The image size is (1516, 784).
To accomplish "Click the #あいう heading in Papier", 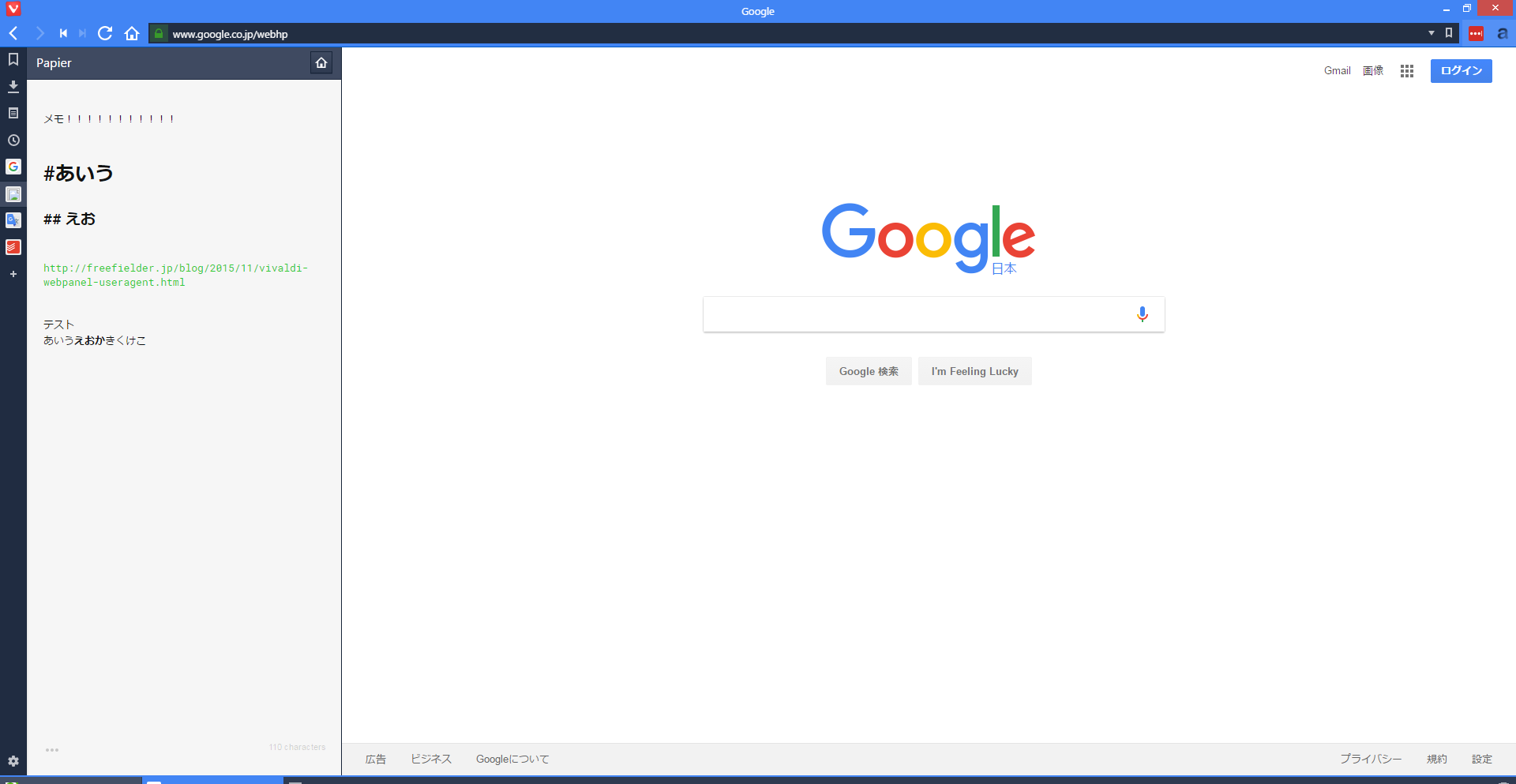I will tap(79, 173).
